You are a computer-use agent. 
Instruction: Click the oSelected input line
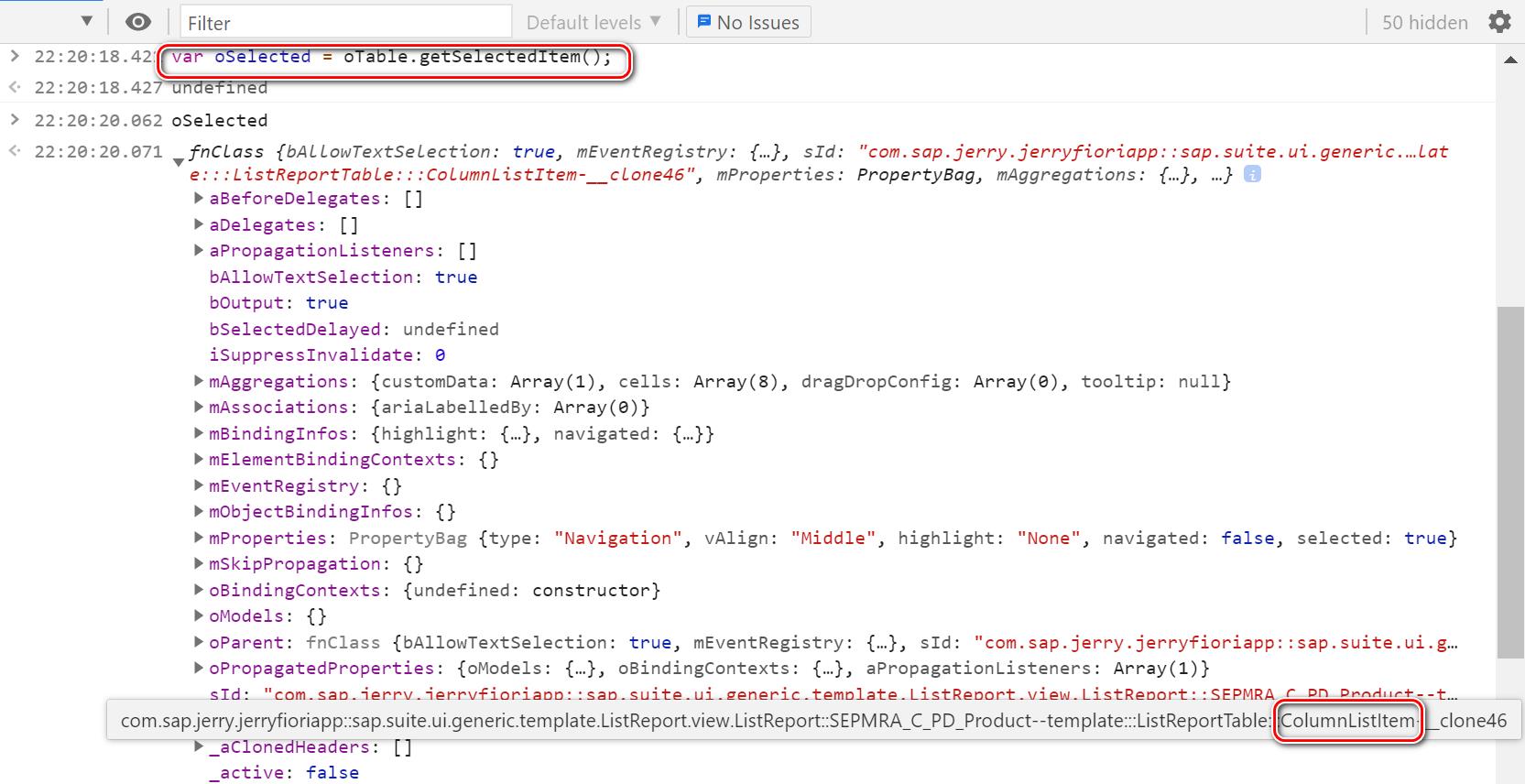(220, 120)
